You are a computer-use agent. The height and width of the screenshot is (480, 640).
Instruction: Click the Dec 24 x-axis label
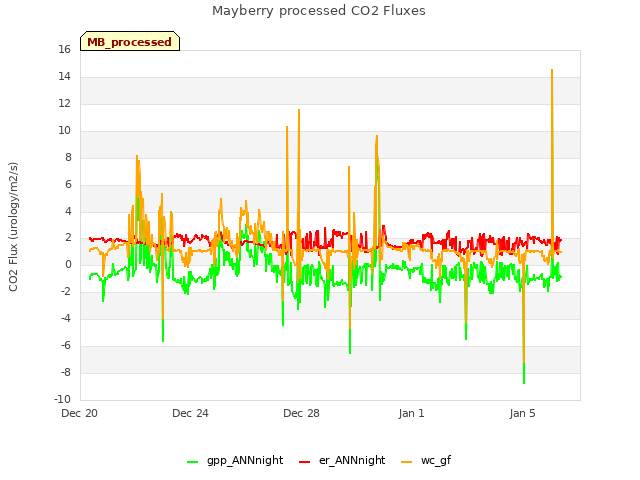190,413
